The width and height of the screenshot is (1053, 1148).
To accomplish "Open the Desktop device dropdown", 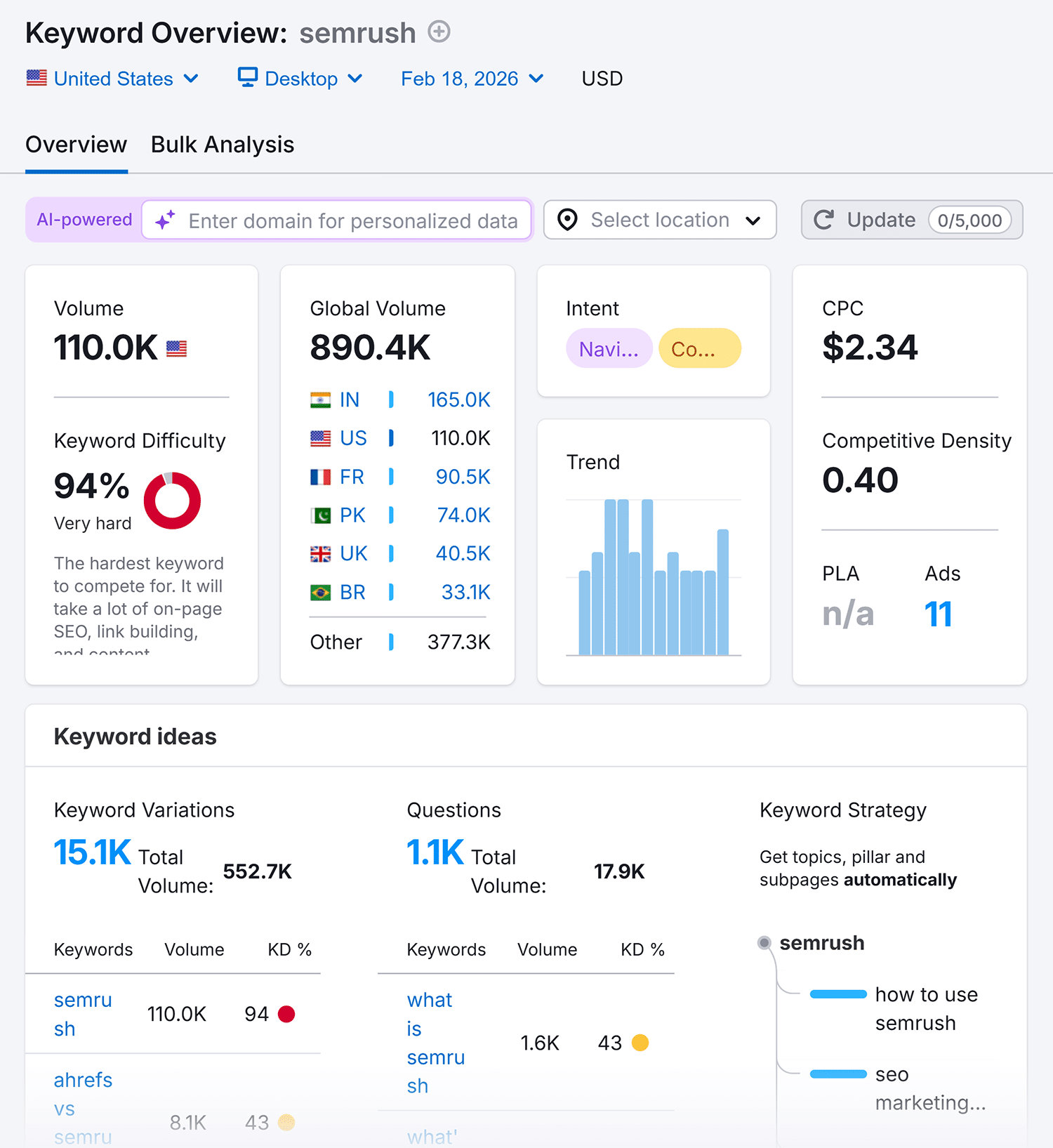I will [x=300, y=79].
